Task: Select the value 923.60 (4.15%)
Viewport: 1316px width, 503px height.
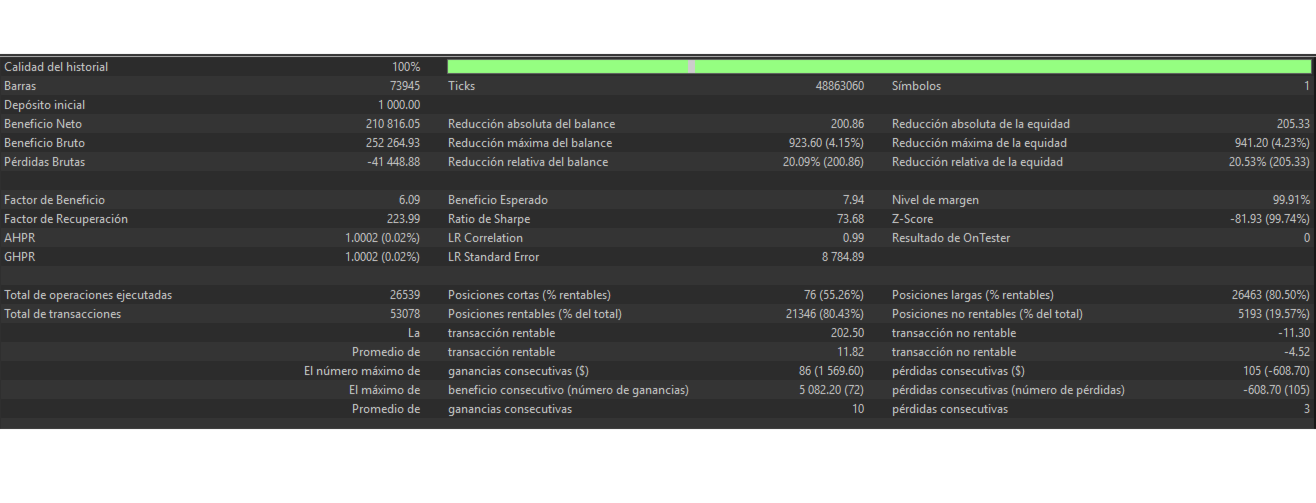Action: [826, 143]
